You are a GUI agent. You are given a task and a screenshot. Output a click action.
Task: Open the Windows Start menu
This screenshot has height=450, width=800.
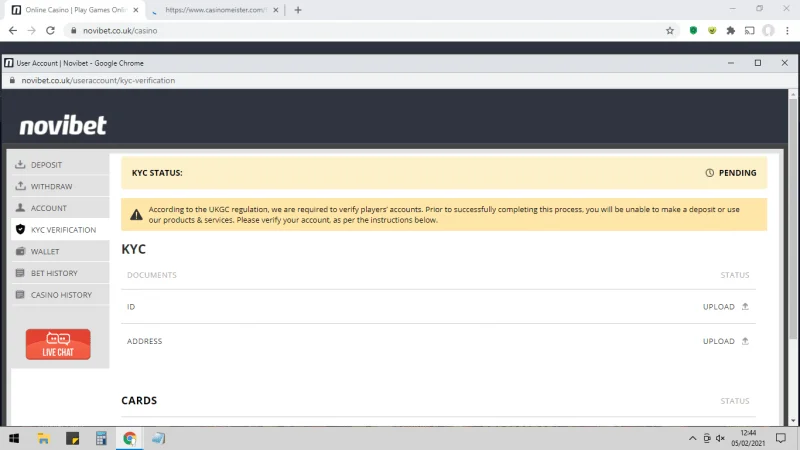pyautogui.click(x=14, y=438)
